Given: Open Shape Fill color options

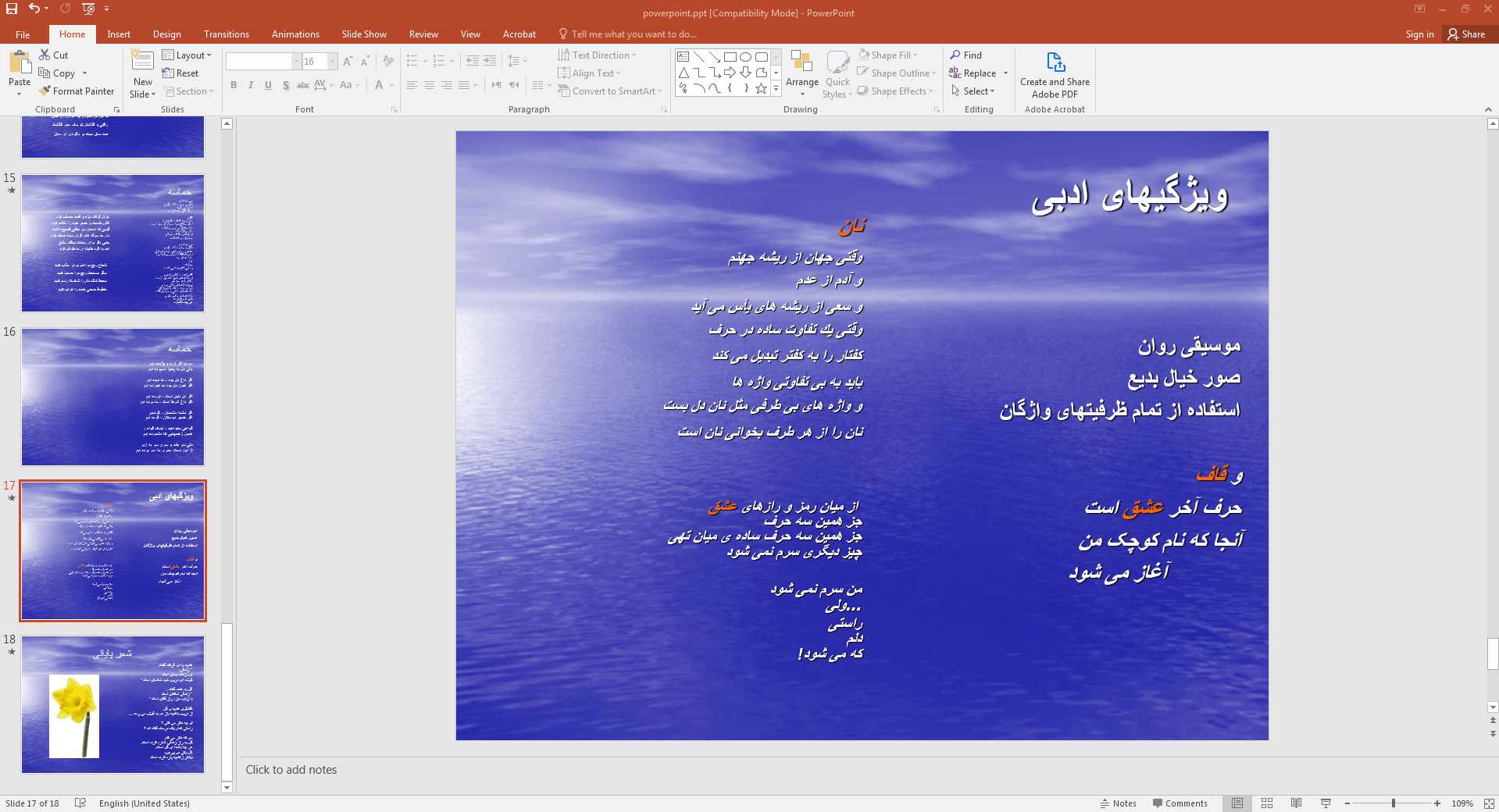Looking at the screenshot, I should [x=888, y=55].
